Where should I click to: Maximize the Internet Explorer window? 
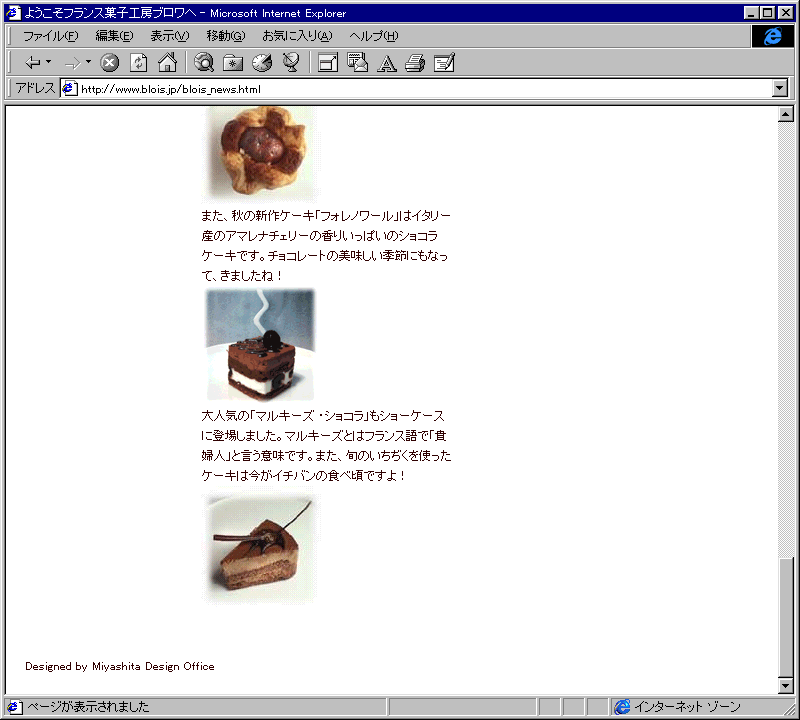[767, 13]
